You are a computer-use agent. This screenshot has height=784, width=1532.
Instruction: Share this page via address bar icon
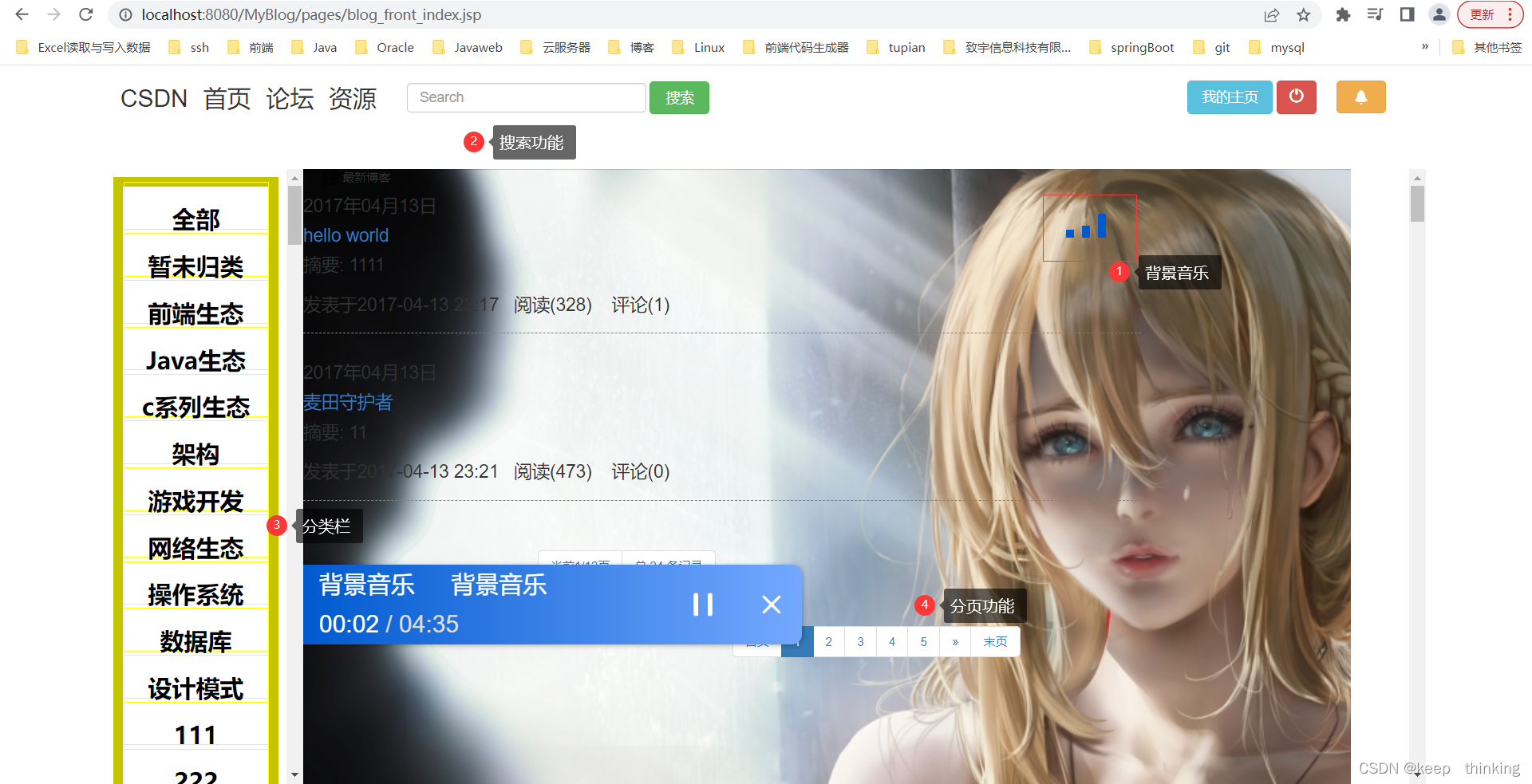[1272, 14]
